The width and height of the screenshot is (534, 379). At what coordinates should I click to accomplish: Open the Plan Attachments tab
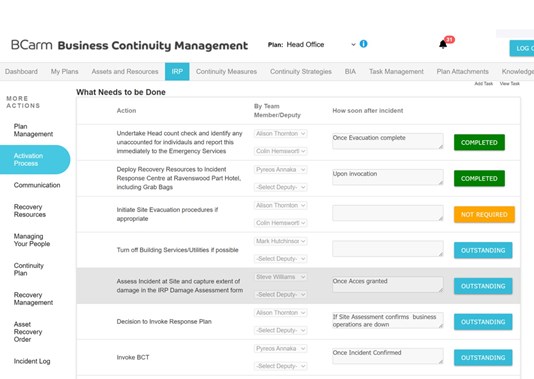pyautogui.click(x=462, y=72)
